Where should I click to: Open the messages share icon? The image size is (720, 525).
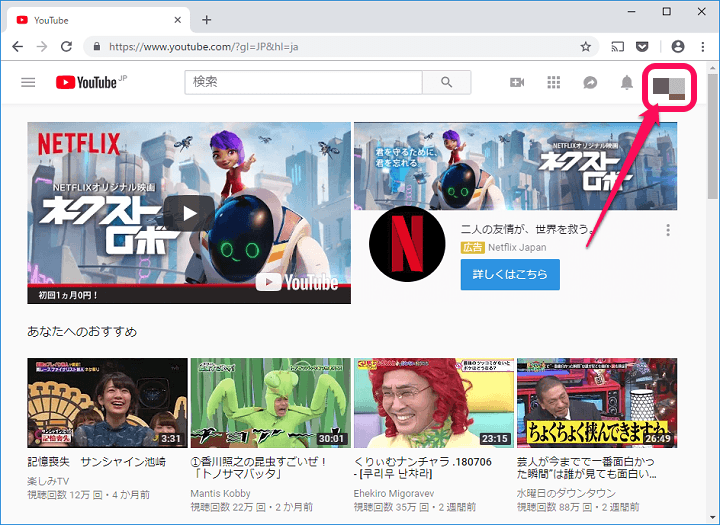pos(590,82)
